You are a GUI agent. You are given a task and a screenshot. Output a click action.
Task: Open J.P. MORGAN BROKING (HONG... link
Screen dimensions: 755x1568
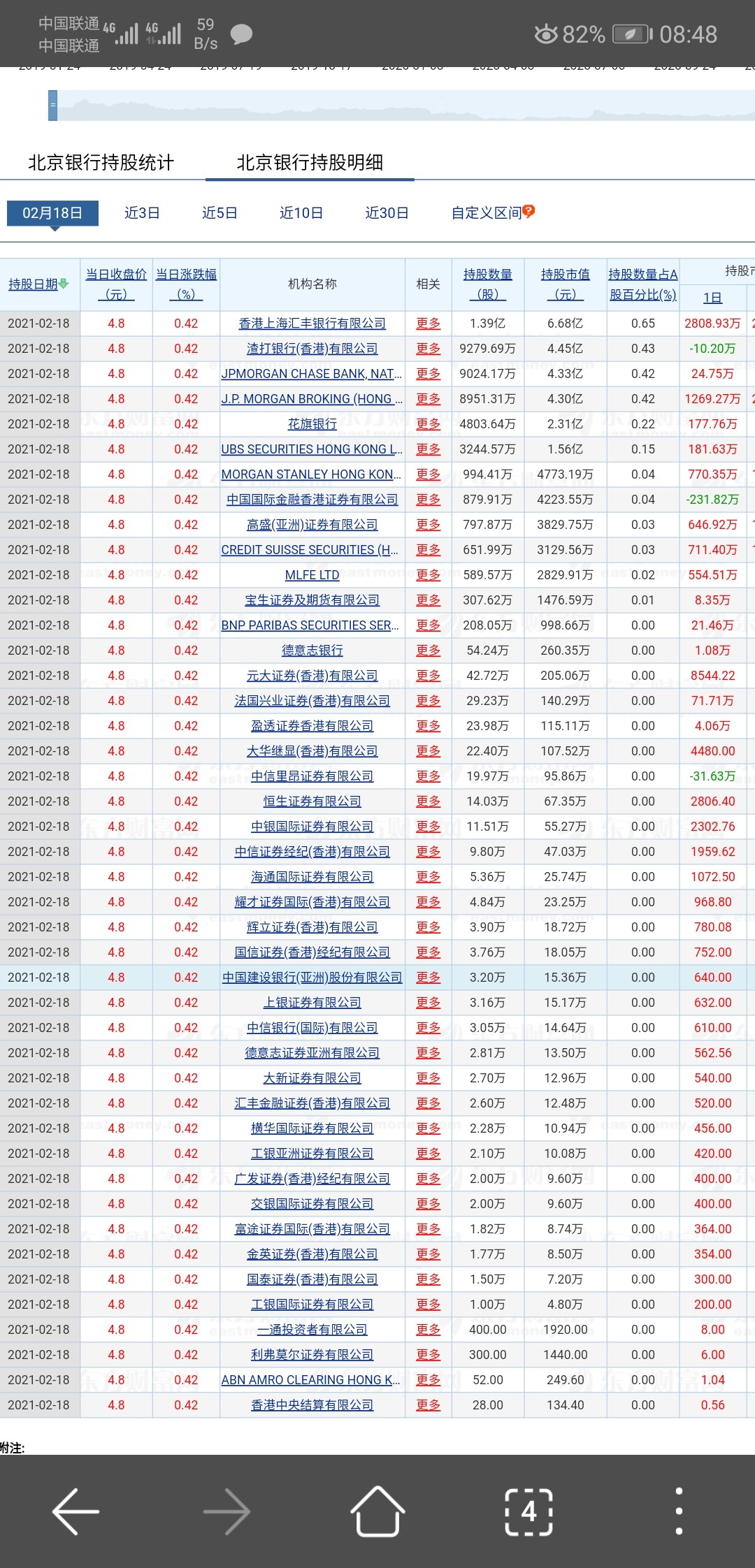(312, 399)
